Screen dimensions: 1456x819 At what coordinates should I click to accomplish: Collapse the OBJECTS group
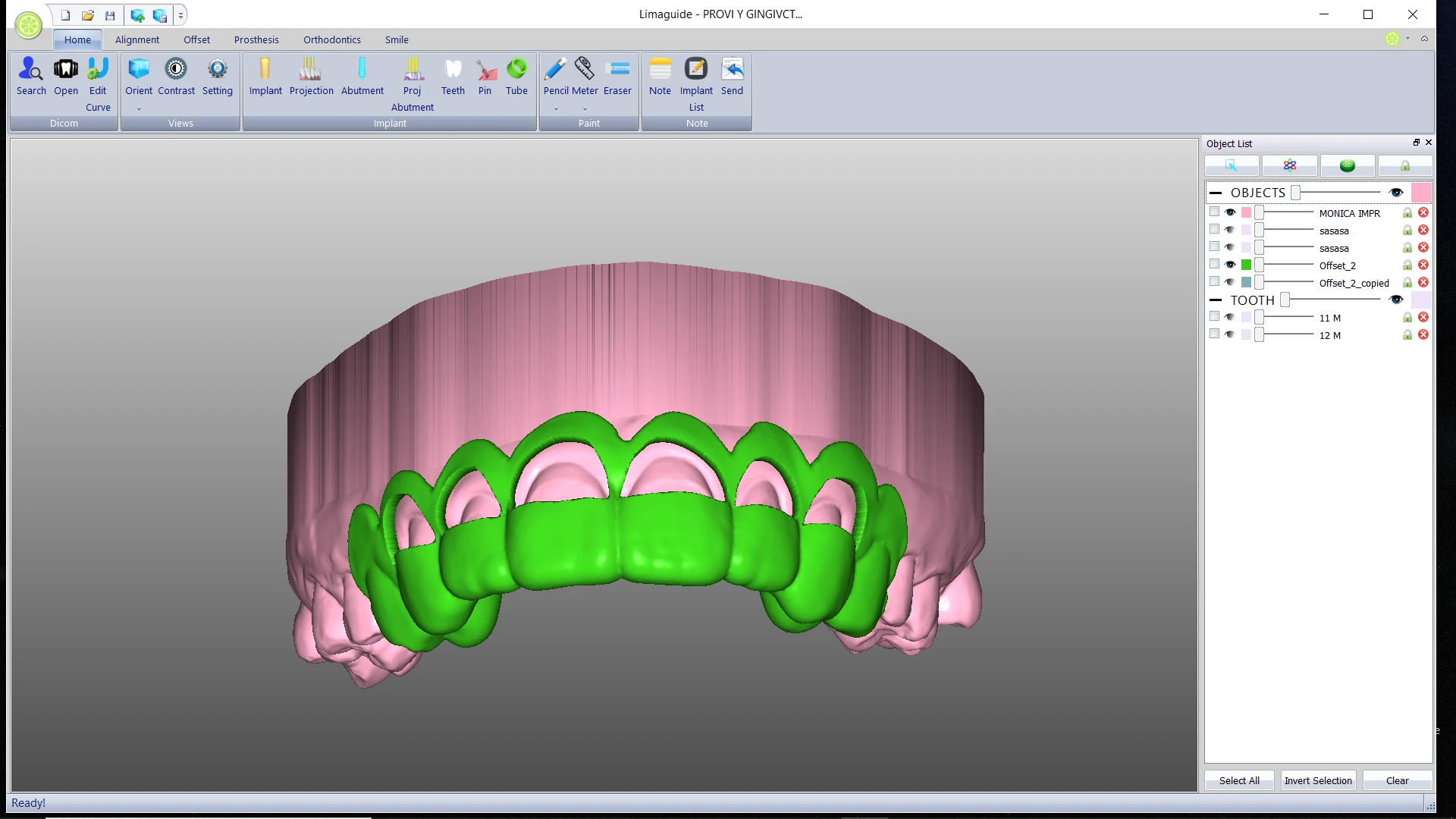pyautogui.click(x=1216, y=193)
